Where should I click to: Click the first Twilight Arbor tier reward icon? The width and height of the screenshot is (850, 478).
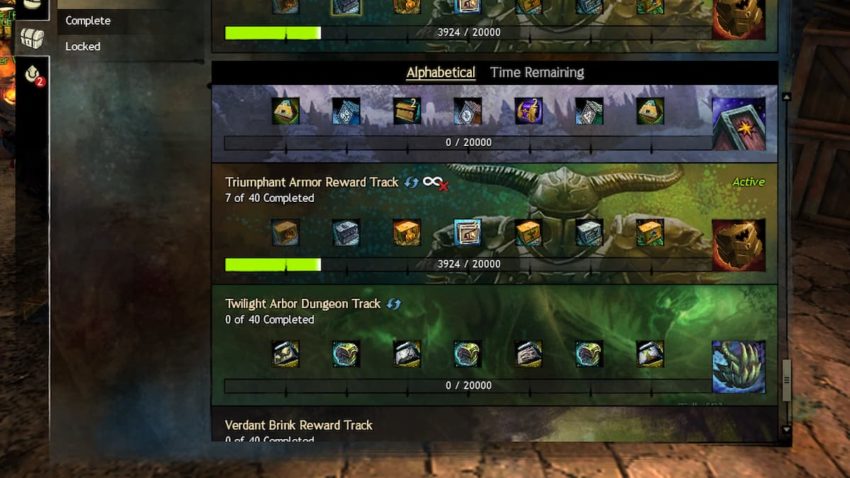coord(285,354)
